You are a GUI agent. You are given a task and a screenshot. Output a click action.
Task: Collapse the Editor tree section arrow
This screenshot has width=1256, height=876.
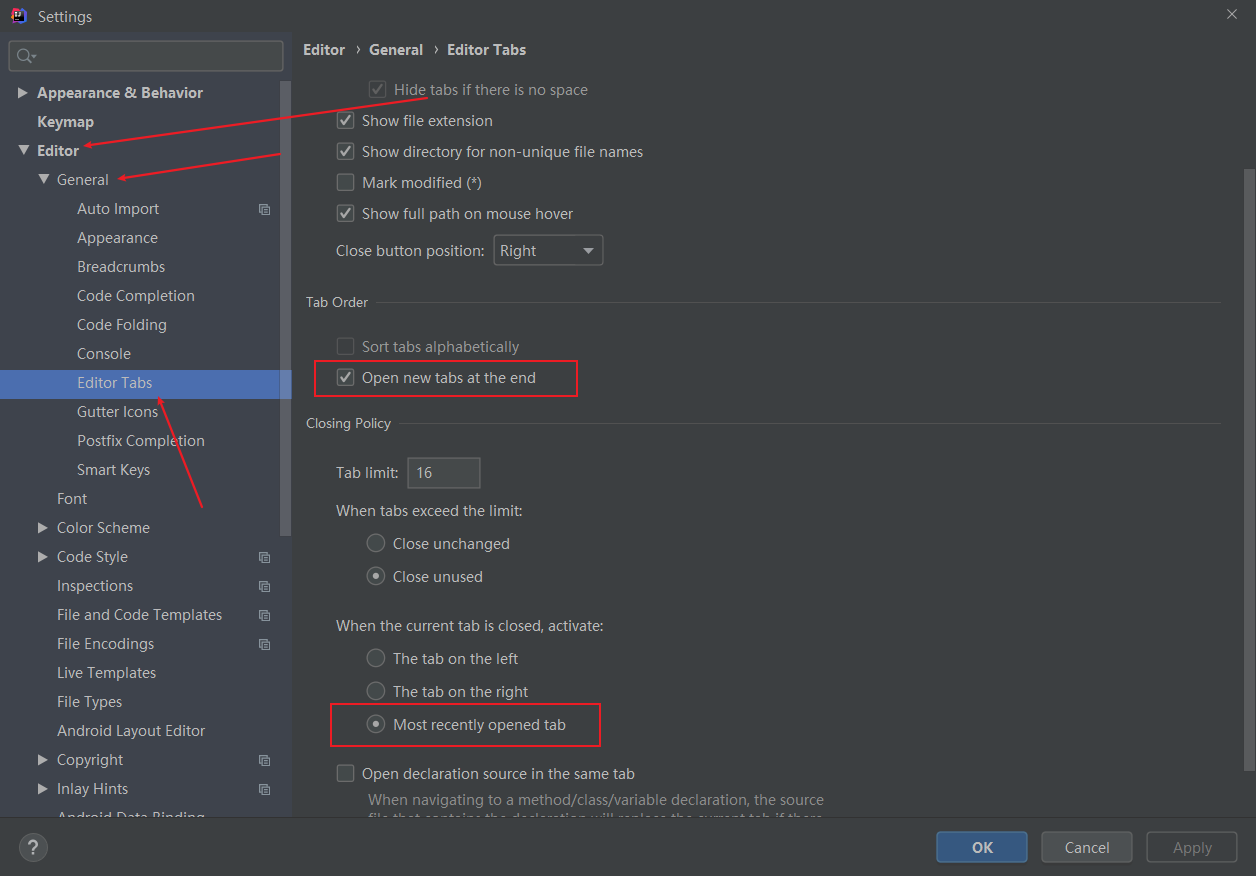tap(23, 151)
